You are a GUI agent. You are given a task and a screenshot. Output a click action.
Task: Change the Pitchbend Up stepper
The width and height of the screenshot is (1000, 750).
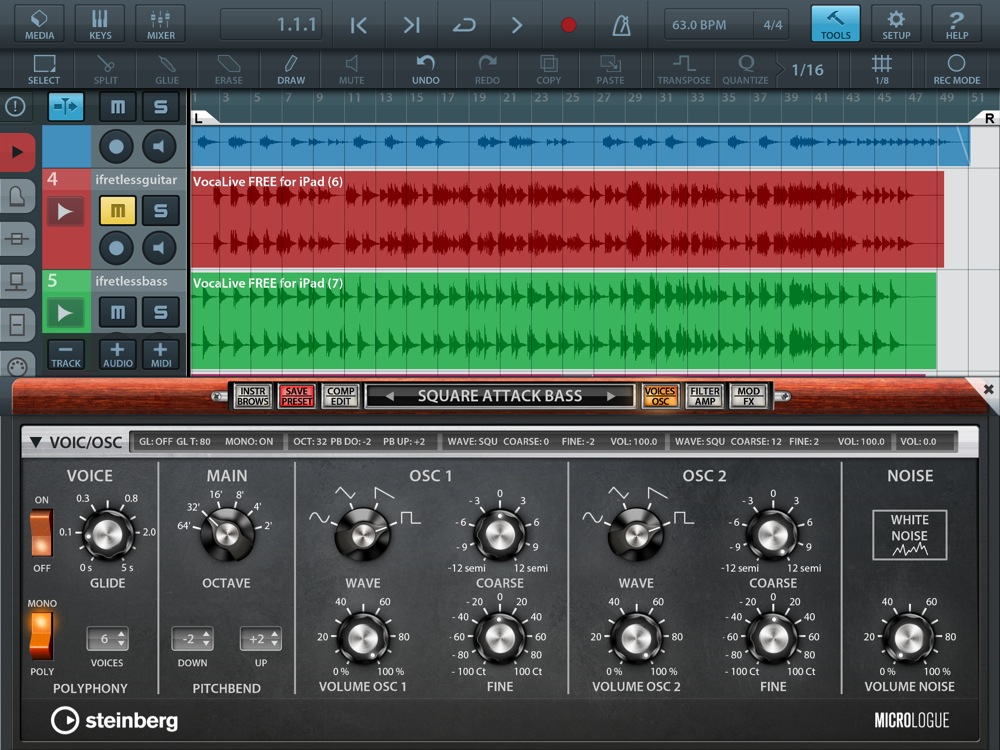[x=261, y=638]
